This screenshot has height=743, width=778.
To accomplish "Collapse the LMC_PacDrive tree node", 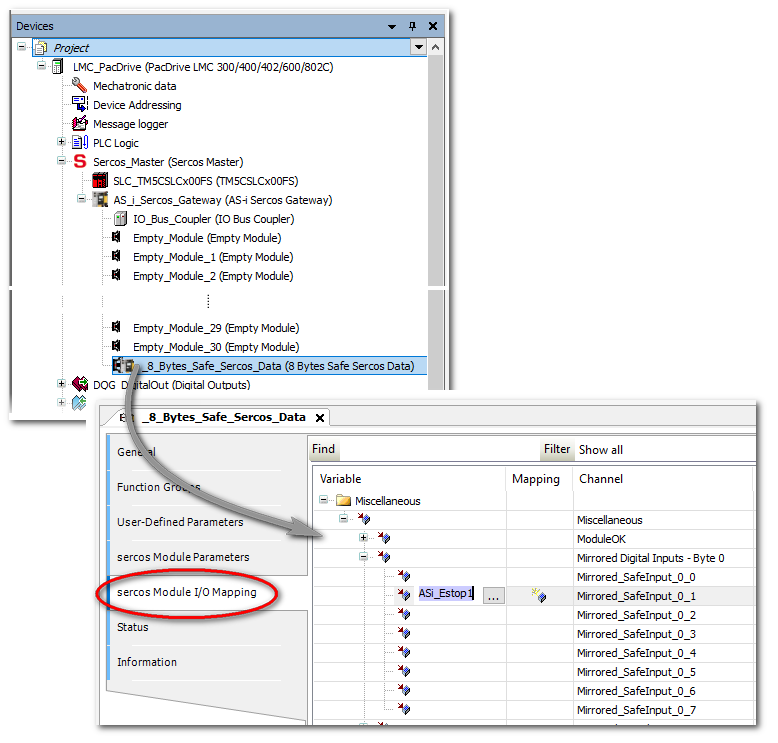I will coord(42,67).
